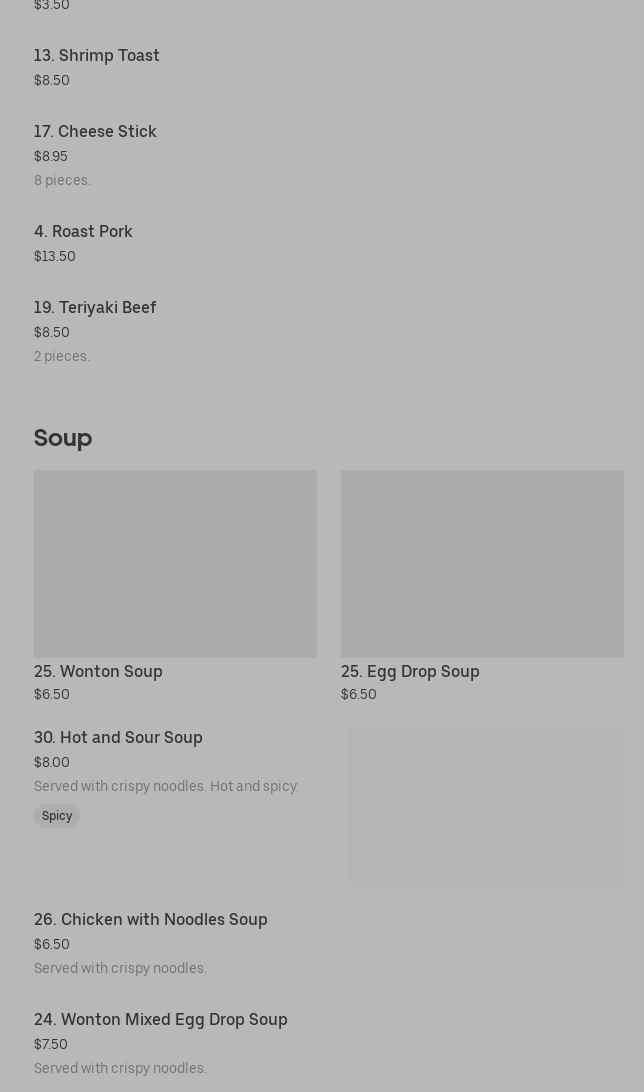The width and height of the screenshot is (644, 1092).
Task: Click the $7.50 Wonton Mixed soup price
Action: [51, 1044]
